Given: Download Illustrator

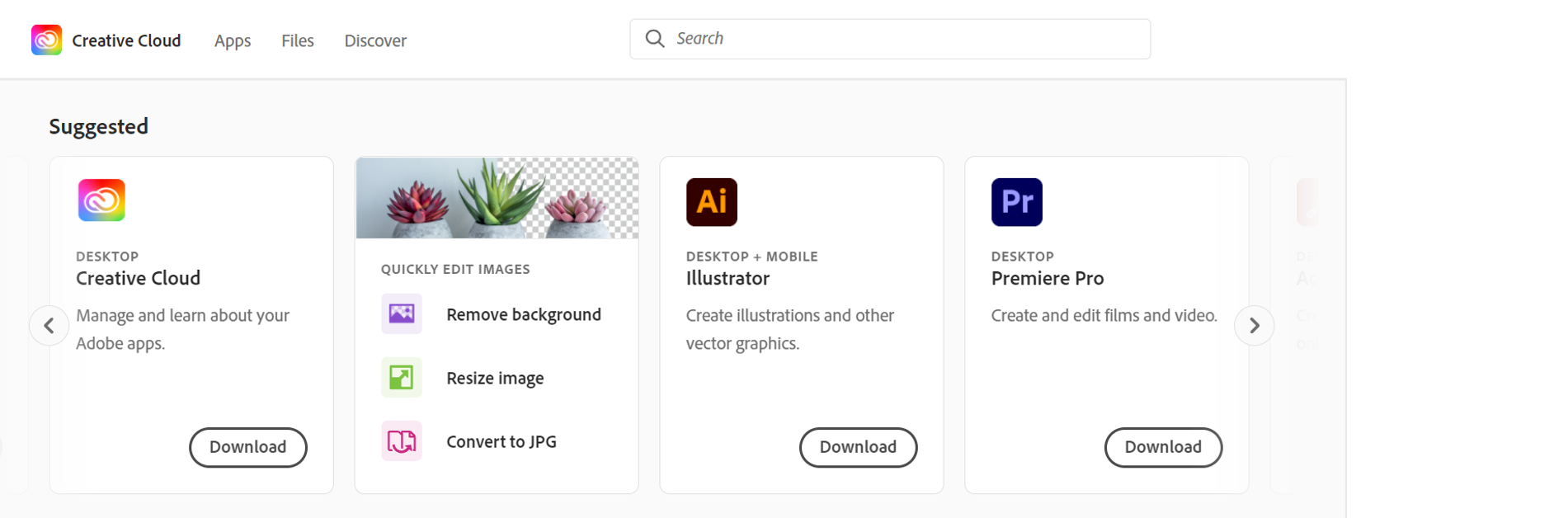Looking at the screenshot, I should (x=859, y=447).
